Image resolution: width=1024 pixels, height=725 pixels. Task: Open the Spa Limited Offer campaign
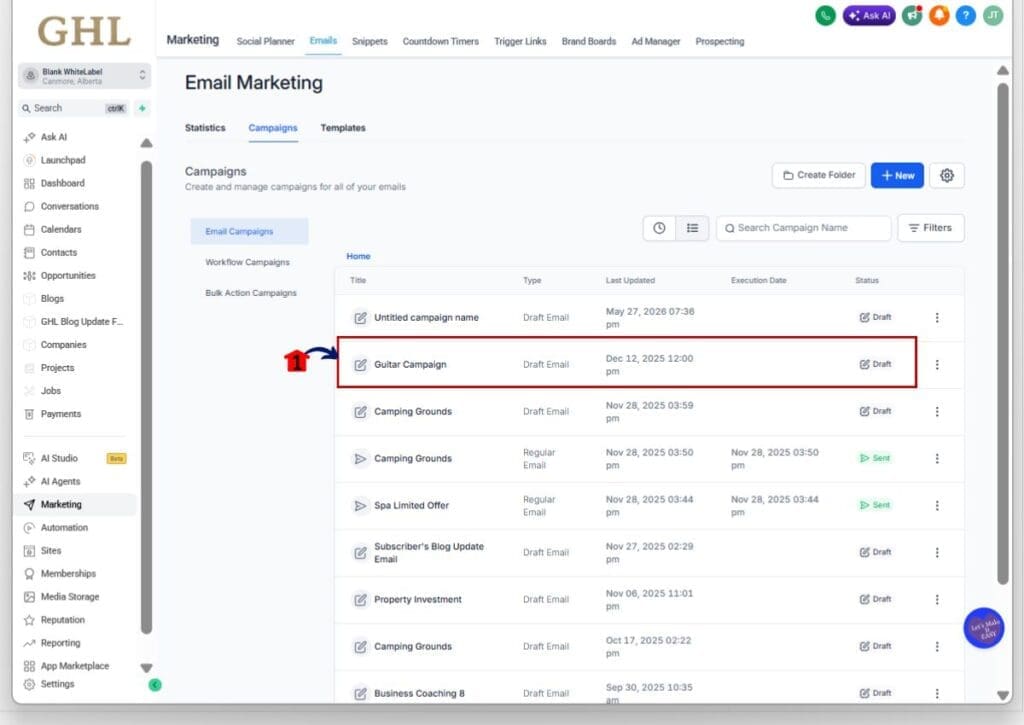tap(649, 506)
